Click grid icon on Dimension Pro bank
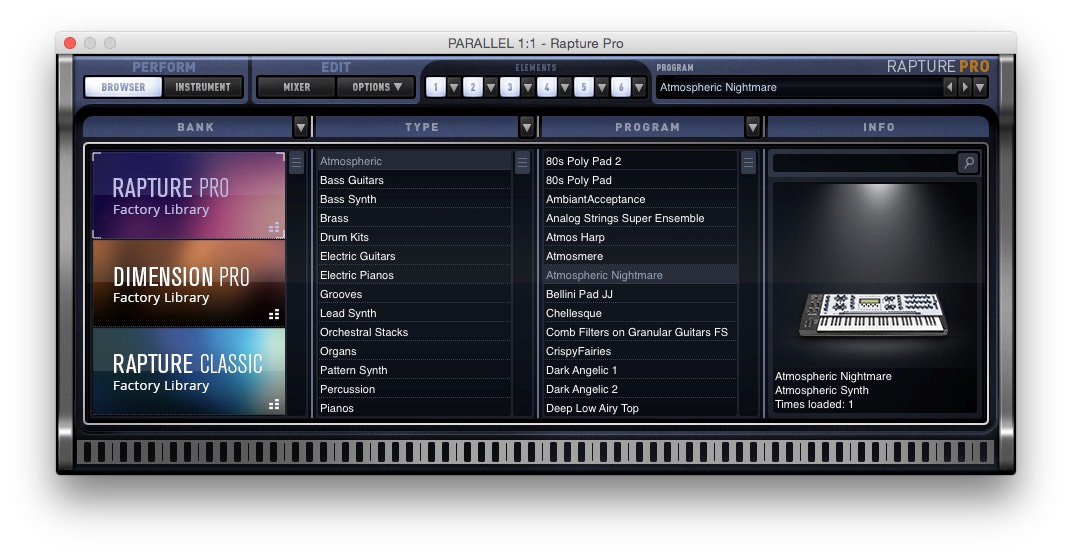The height and width of the screenshot is (555, 1072). tap(274, 315)
